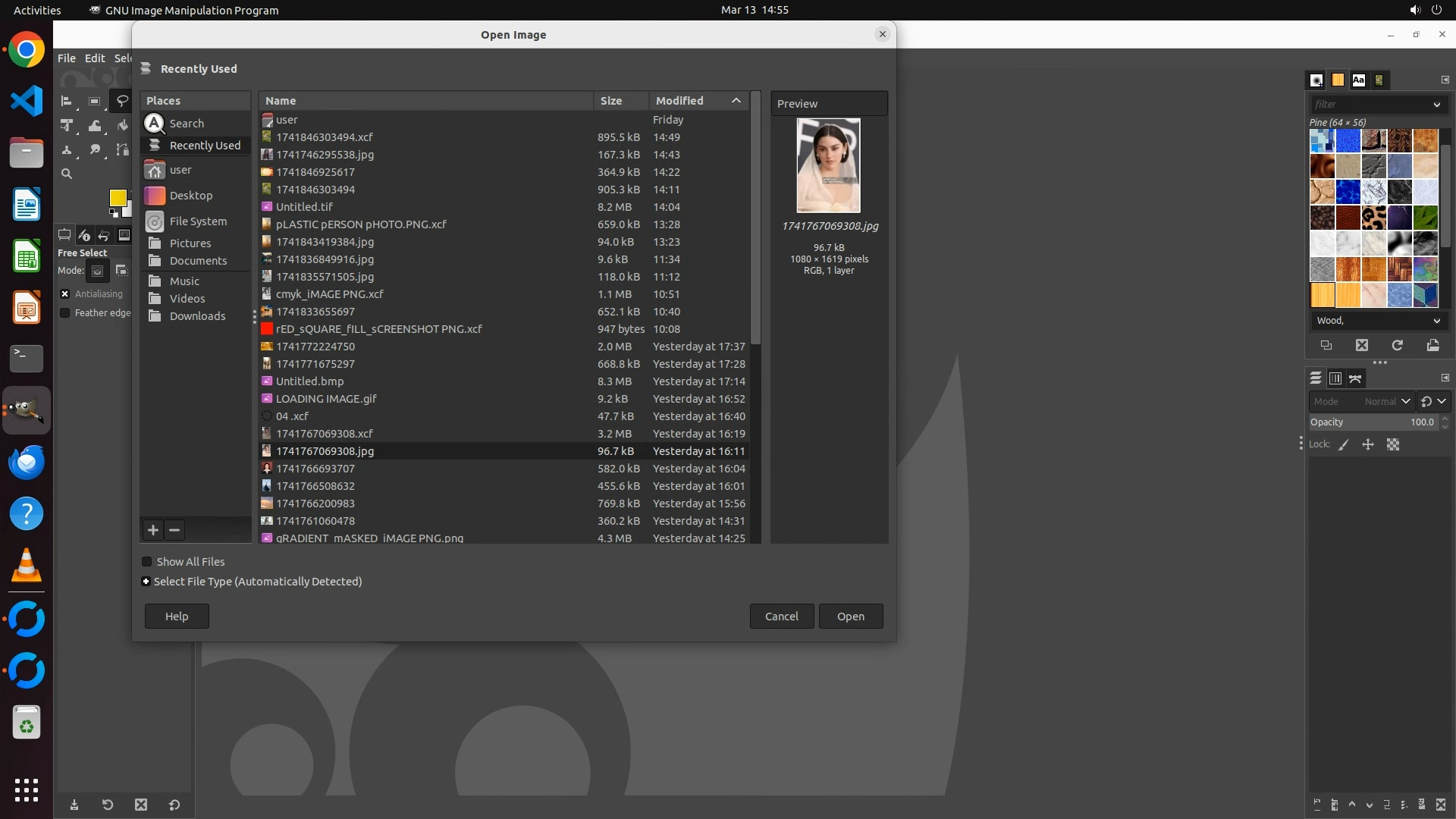Click the yellow foreground color swatch
This screenshot has height=819, width=1456.
pyautogui.click(x=117, y=197)
